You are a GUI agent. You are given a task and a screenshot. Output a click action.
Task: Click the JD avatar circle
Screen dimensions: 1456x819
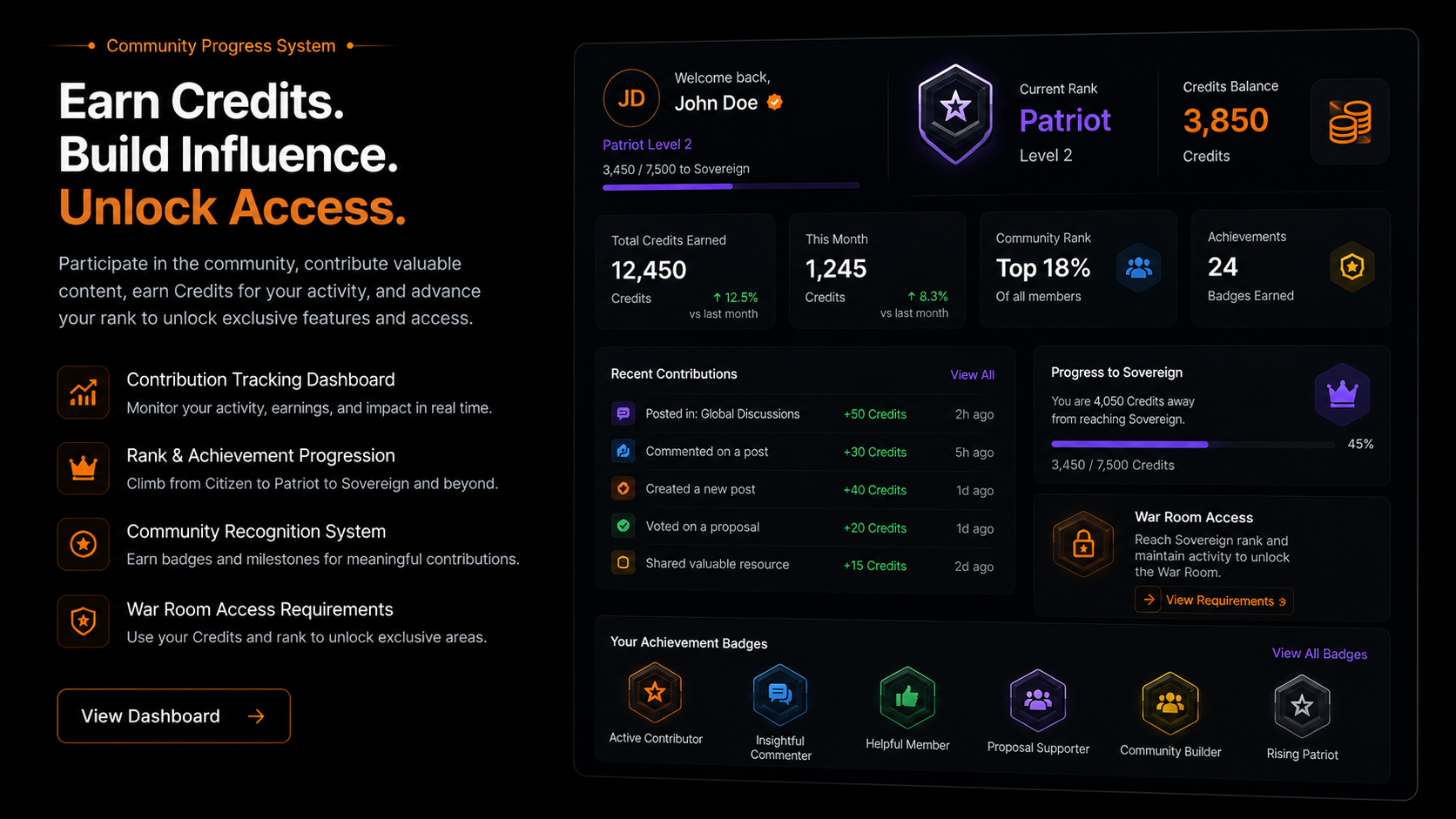[631, 98]
